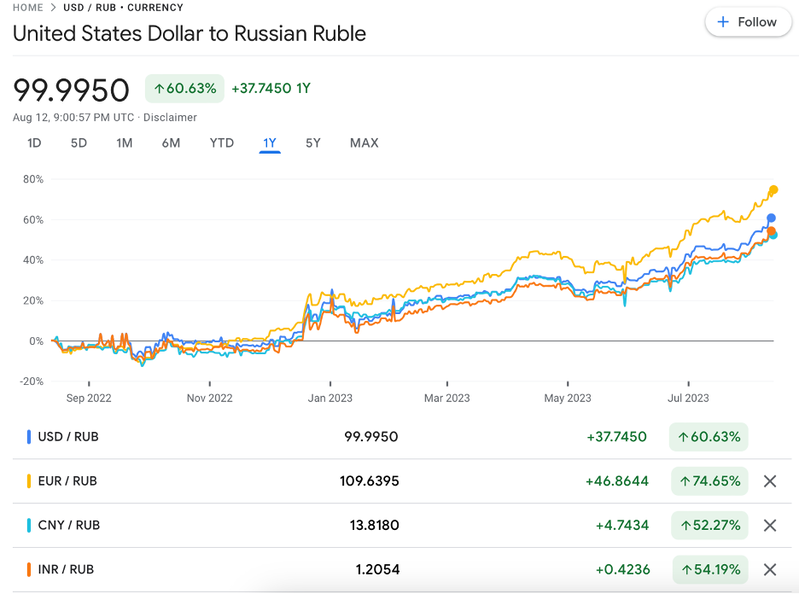Image resolution: width=799 pixels, height=594 pixels.
Task: Select the 1D time range tab
Action: coord(34,143)
